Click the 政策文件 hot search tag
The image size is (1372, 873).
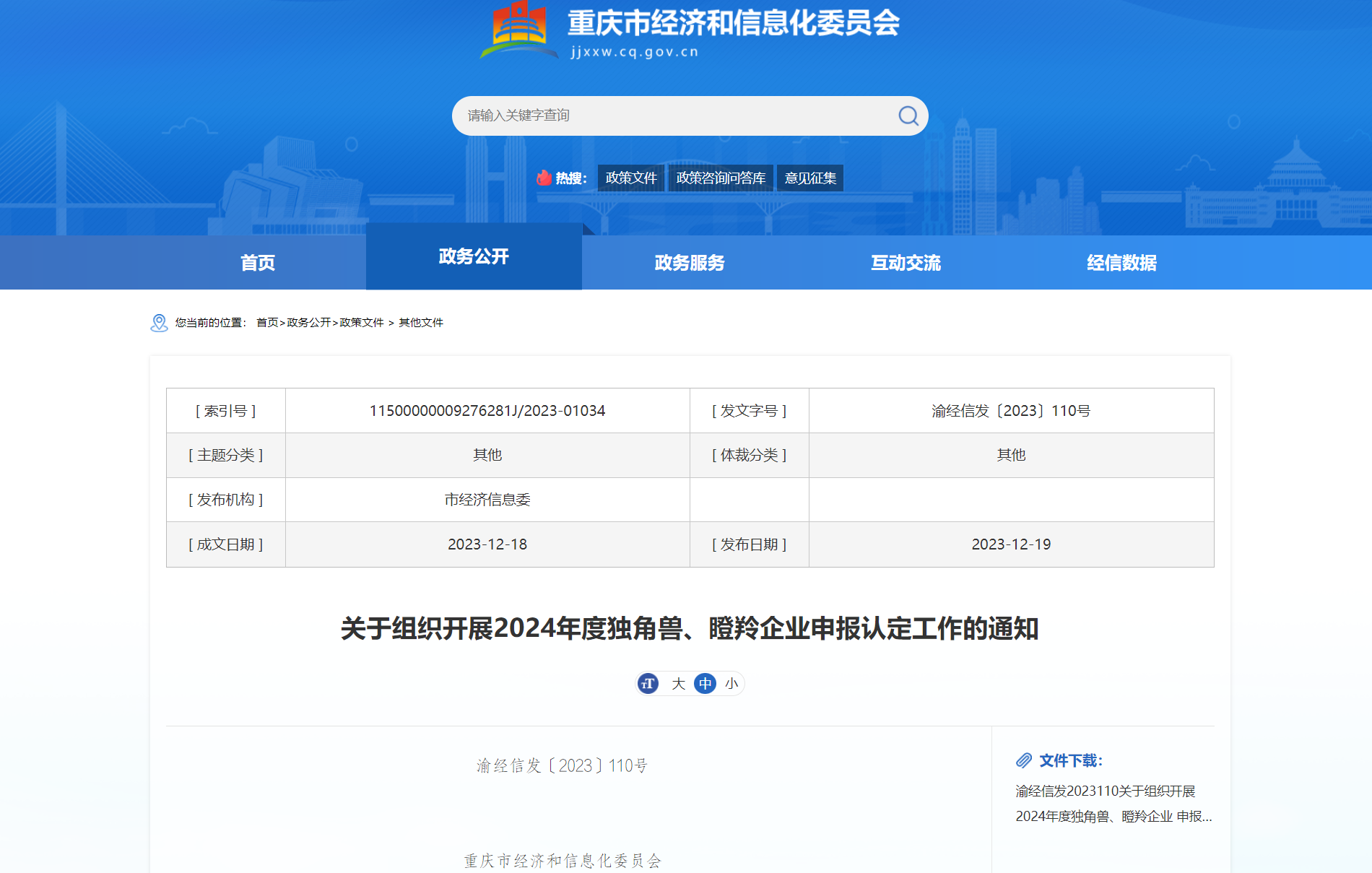pyautogui.click(x=630, y=178)
